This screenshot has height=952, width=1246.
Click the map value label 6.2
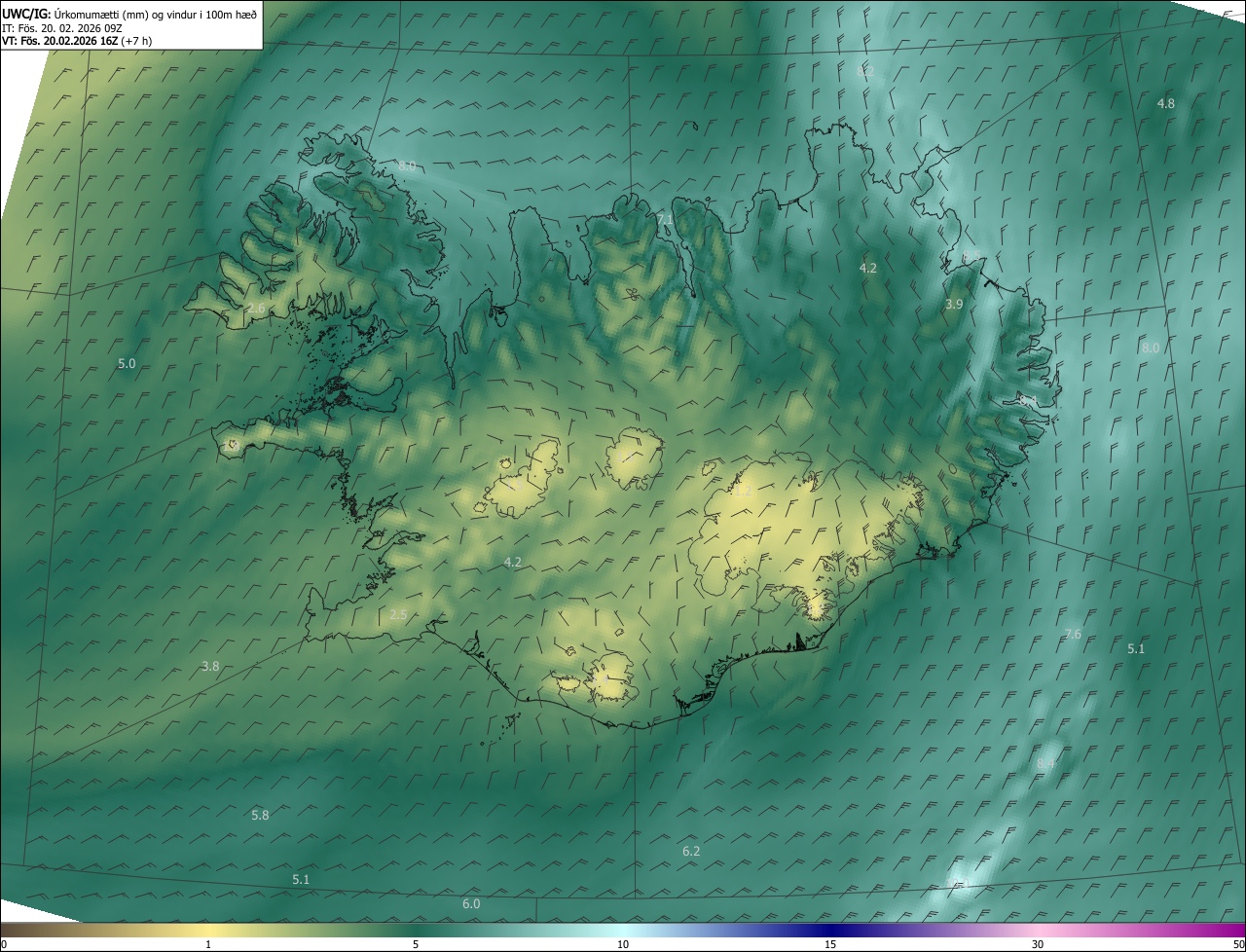point(691,851)
